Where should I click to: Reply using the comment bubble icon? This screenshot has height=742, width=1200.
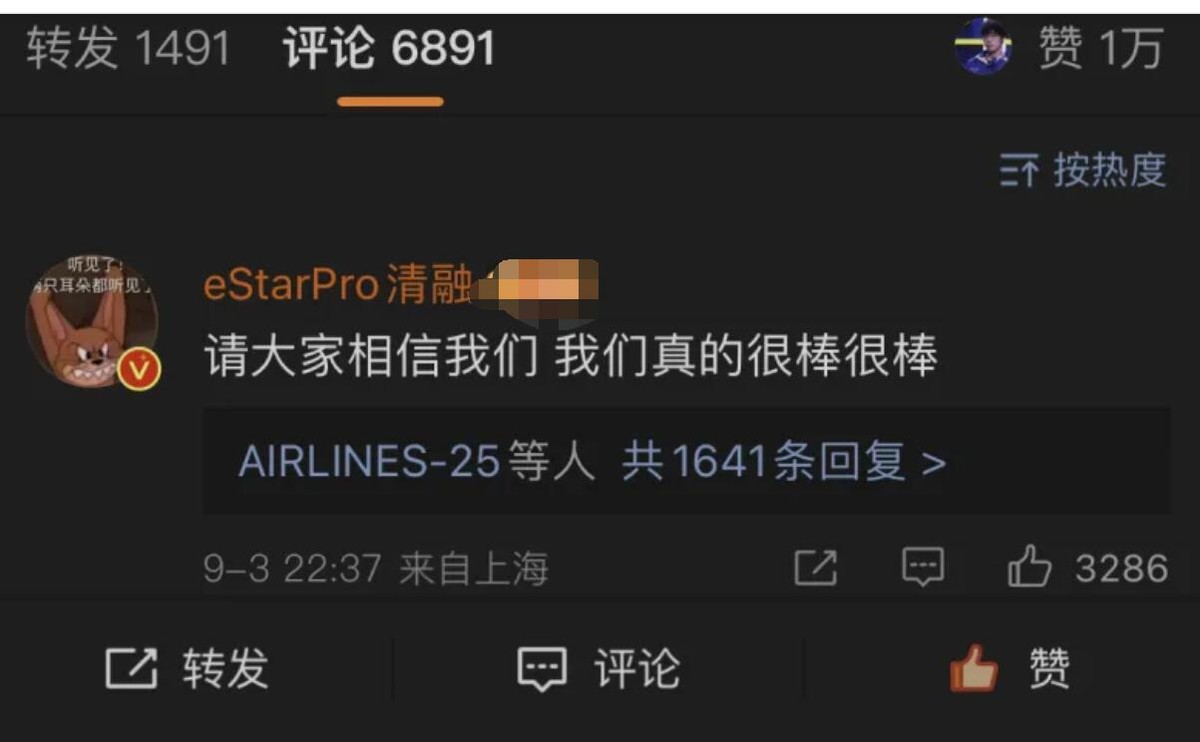click(922, 568)
